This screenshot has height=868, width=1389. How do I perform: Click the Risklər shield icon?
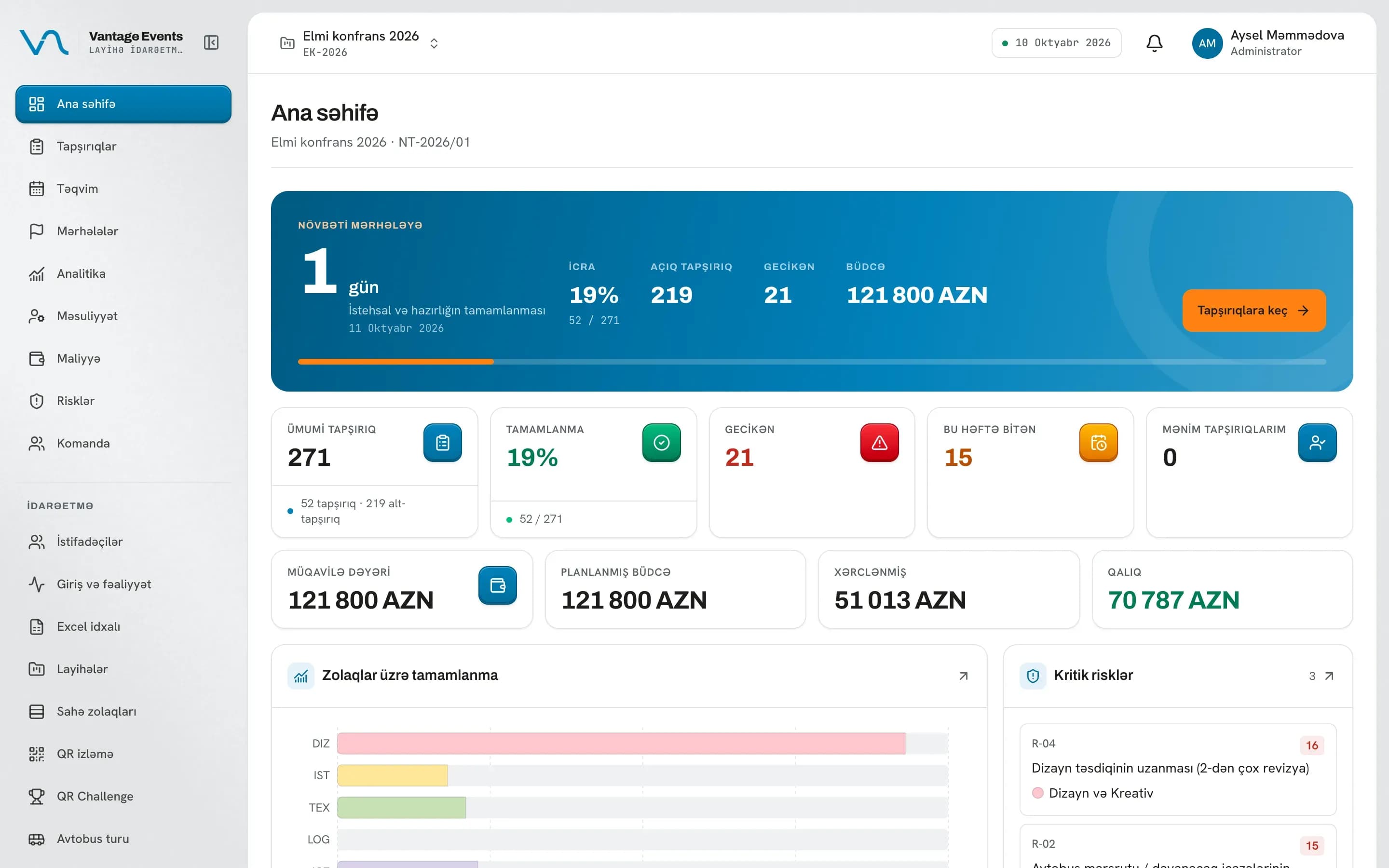(37, 401)
